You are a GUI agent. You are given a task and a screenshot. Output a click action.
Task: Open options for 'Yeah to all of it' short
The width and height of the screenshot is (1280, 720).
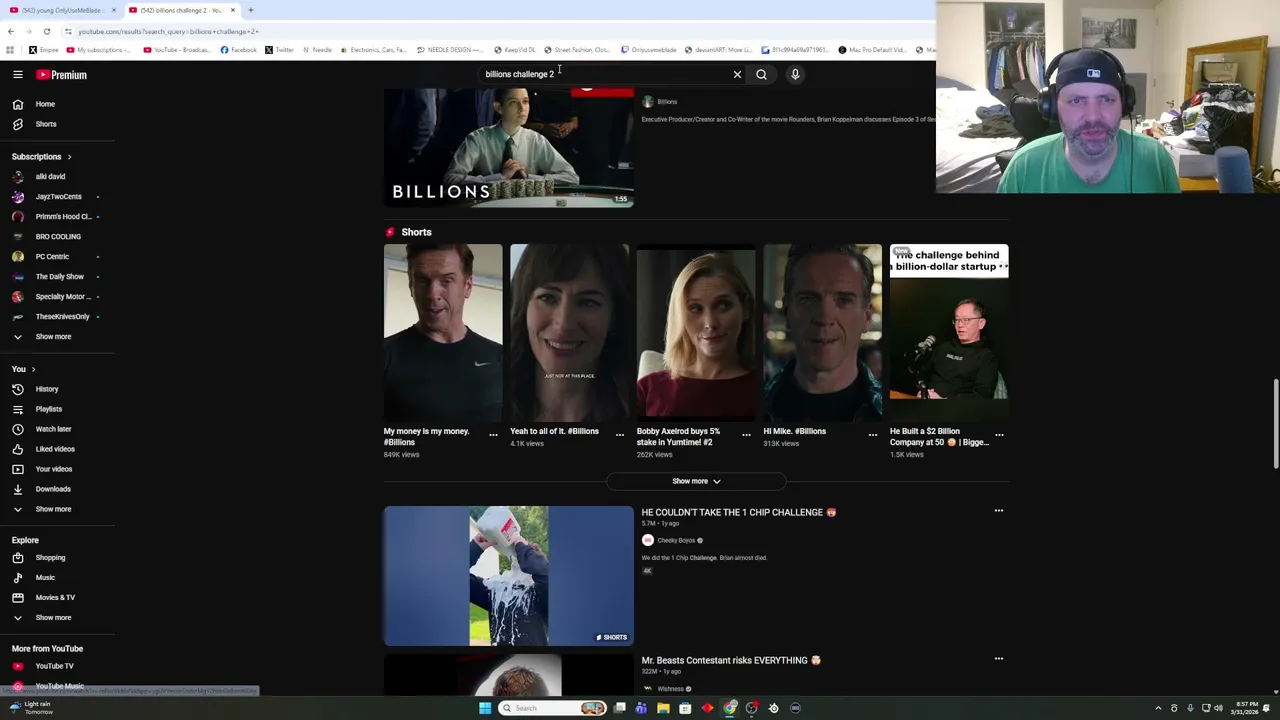coord(619,435)
